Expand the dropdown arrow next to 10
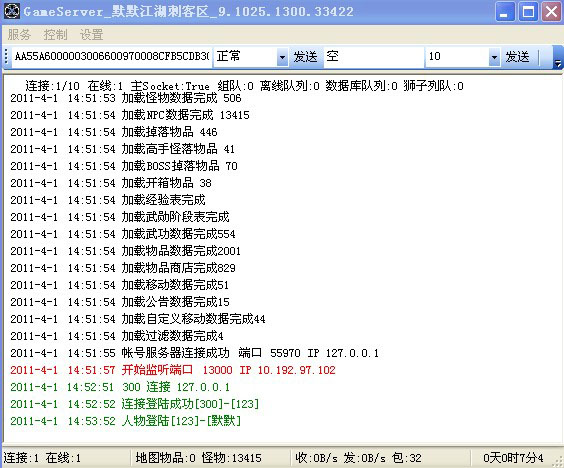 pos(494,57)
